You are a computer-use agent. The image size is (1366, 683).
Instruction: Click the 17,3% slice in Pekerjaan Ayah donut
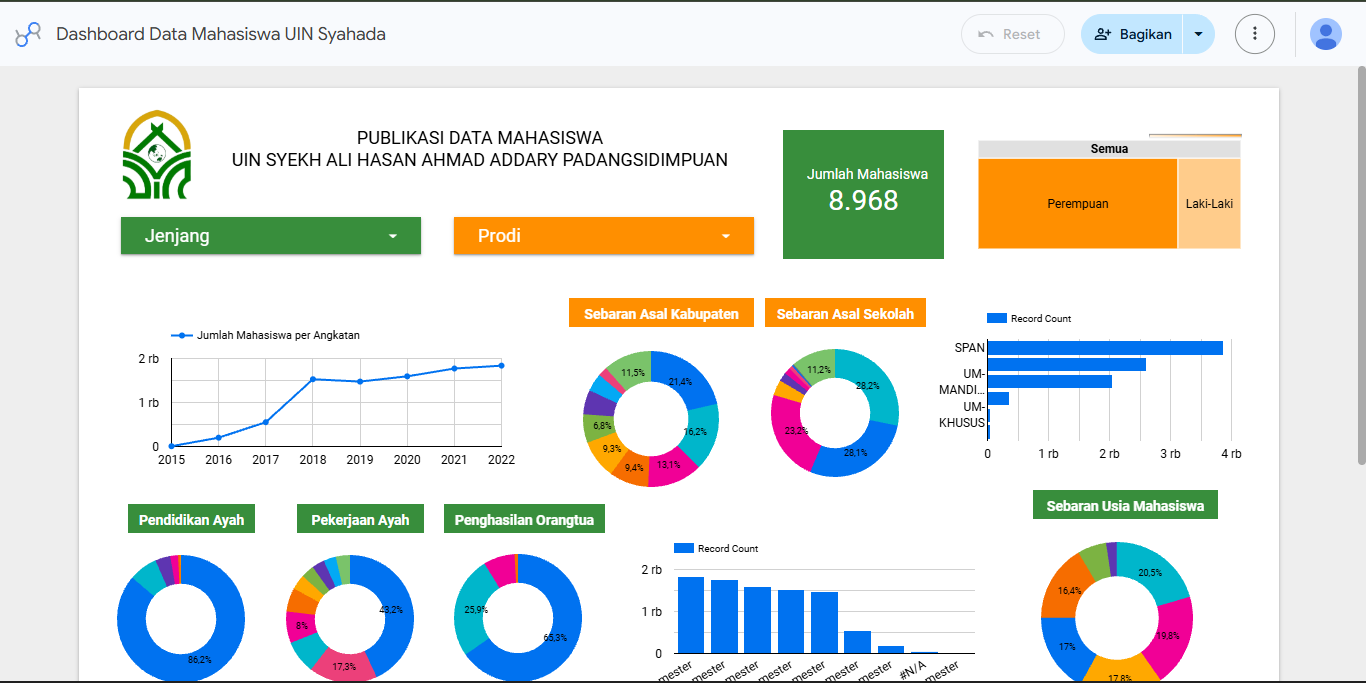coord(343,665)
